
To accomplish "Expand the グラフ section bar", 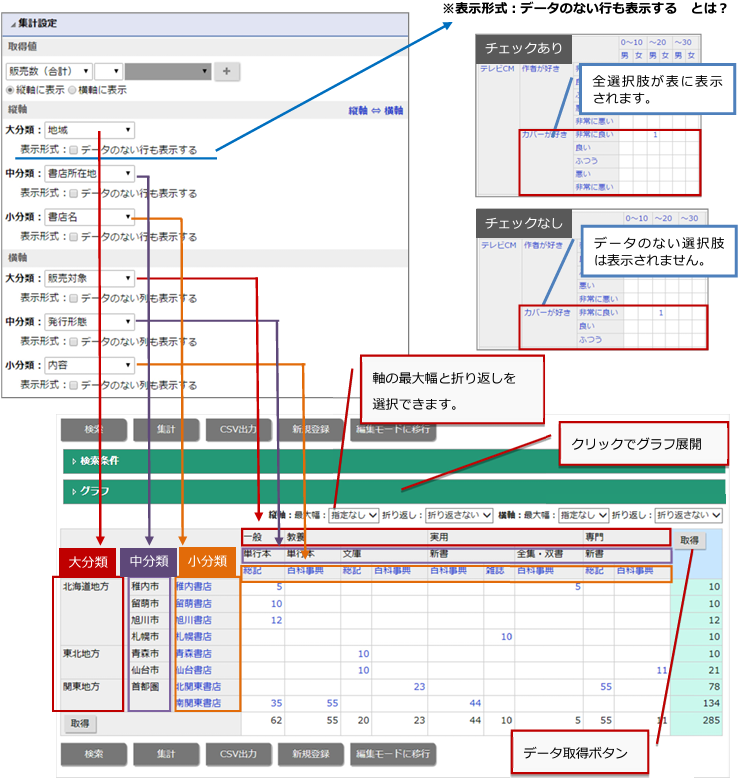I will (x=394, y=491).
